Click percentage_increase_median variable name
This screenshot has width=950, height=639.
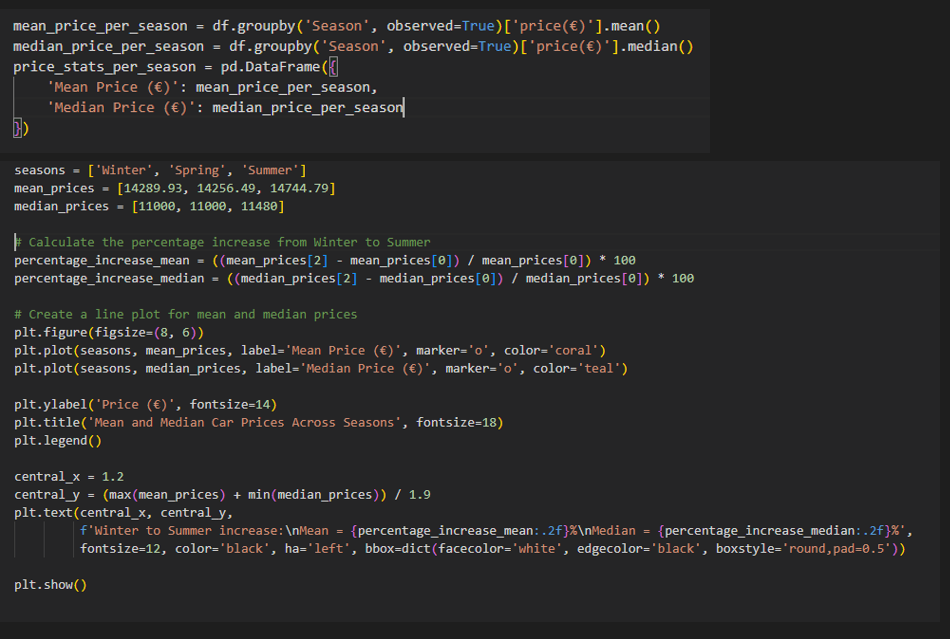click(109, 279)
